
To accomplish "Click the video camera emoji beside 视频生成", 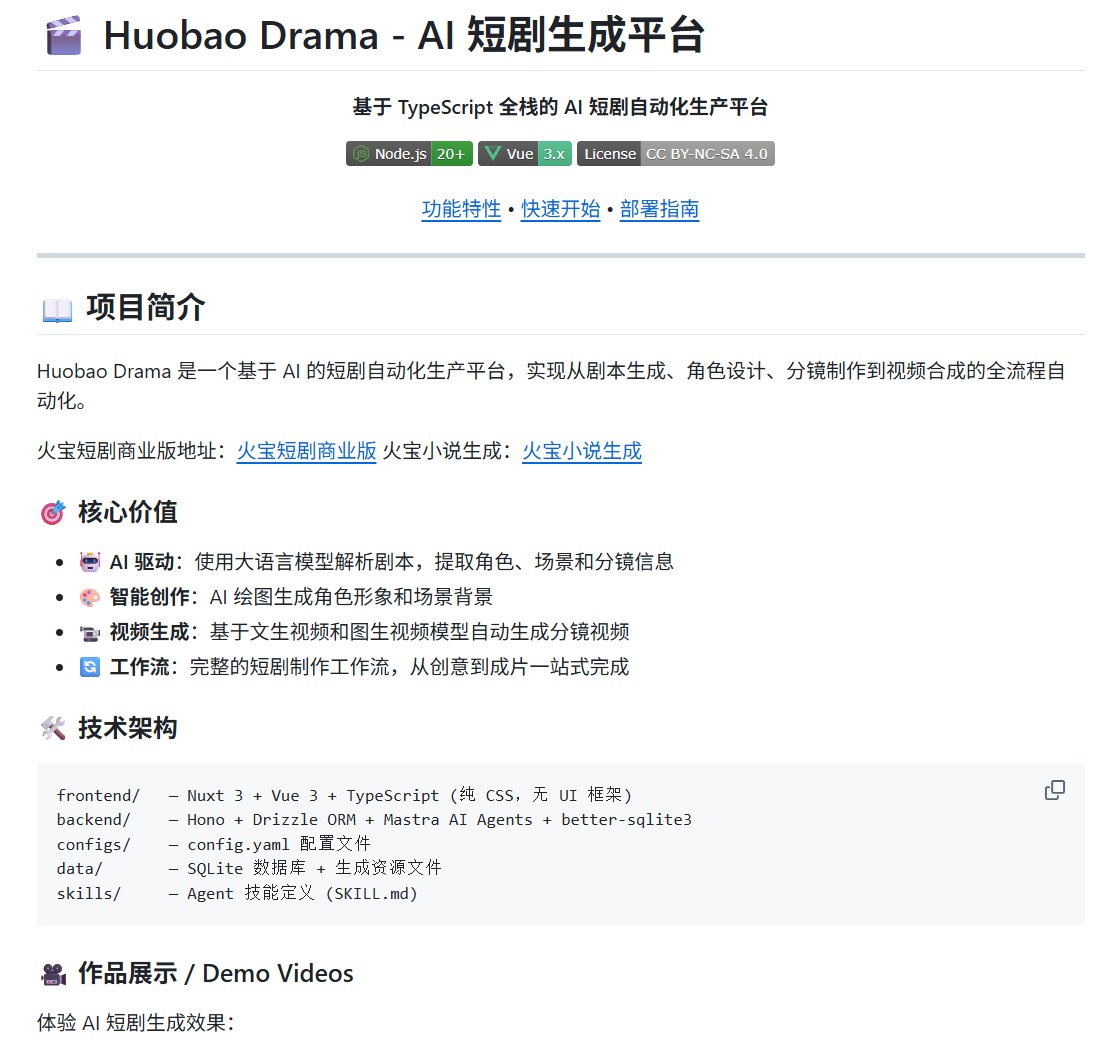I will (90, 632).
